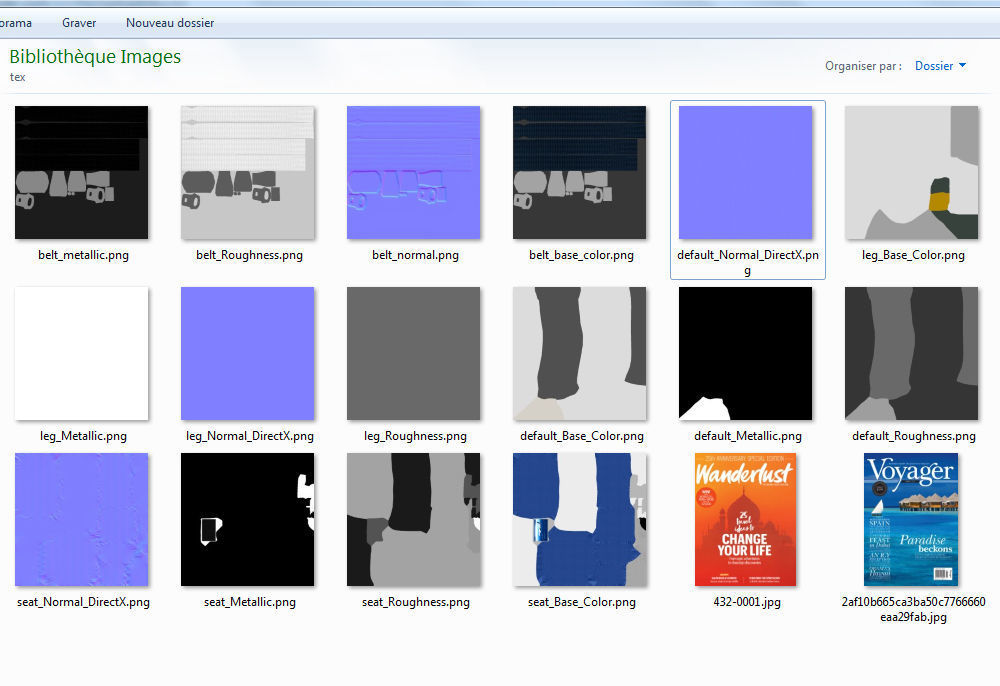Click the belt_Roughness.png file name
The height and width of the screenshot is (686, 1000).
coord(249,255)
